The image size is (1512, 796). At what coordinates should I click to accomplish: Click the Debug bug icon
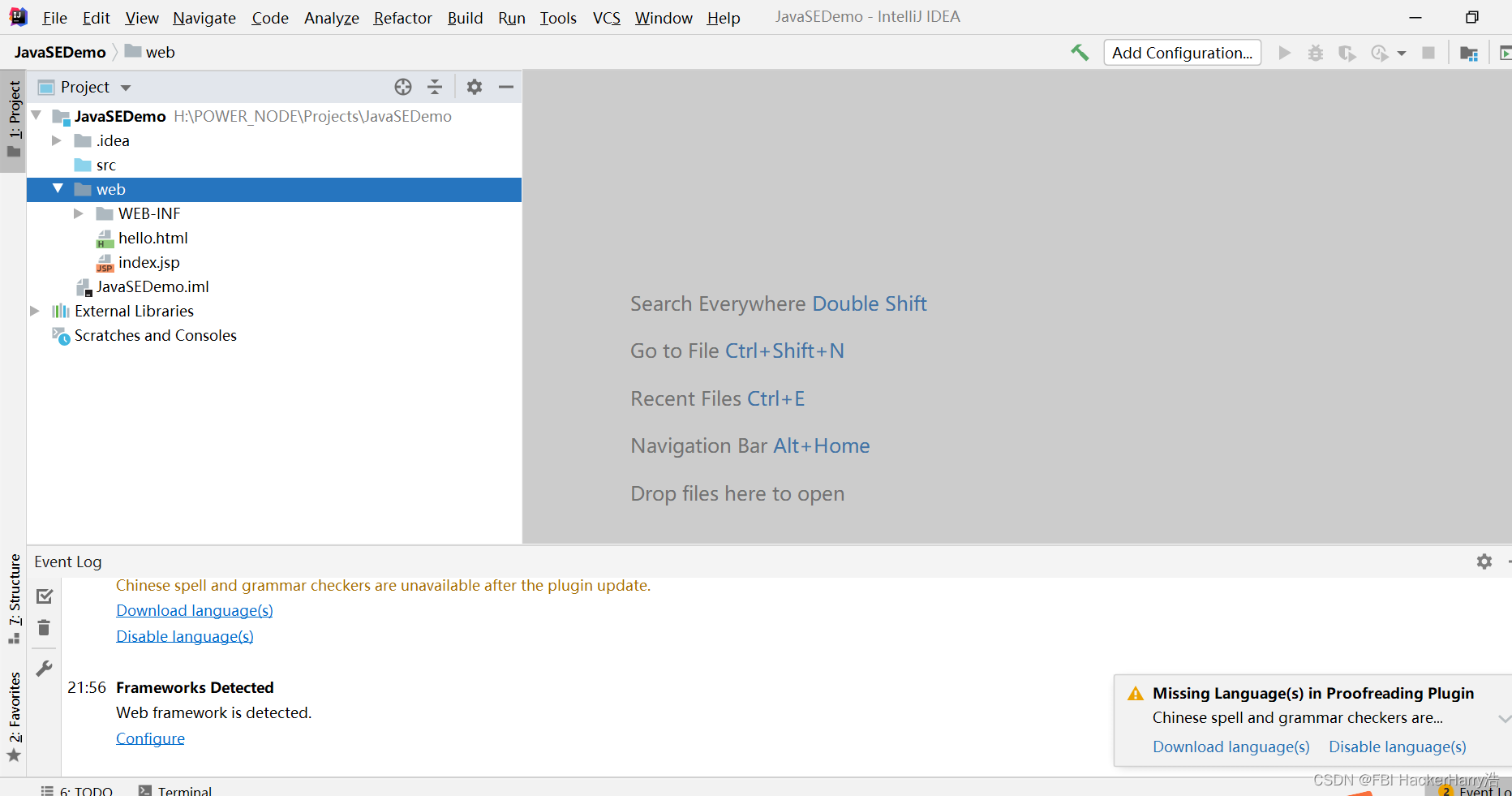point(1316,53)
